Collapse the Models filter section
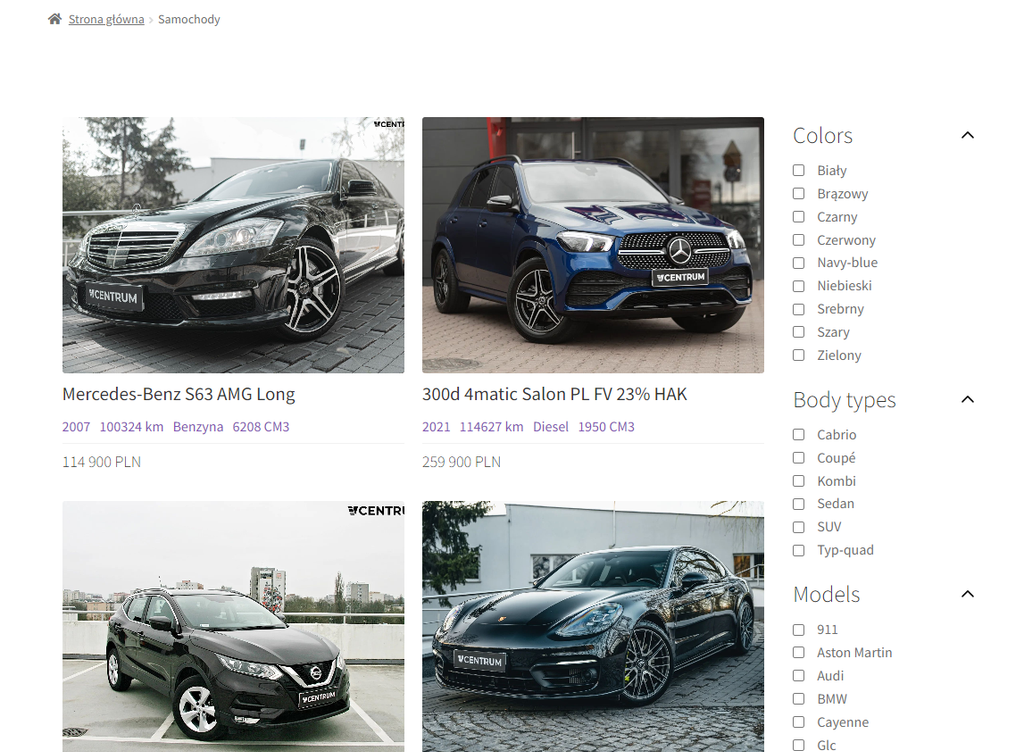The width and height of the screenshot is (1024, 752). point(967,594)
